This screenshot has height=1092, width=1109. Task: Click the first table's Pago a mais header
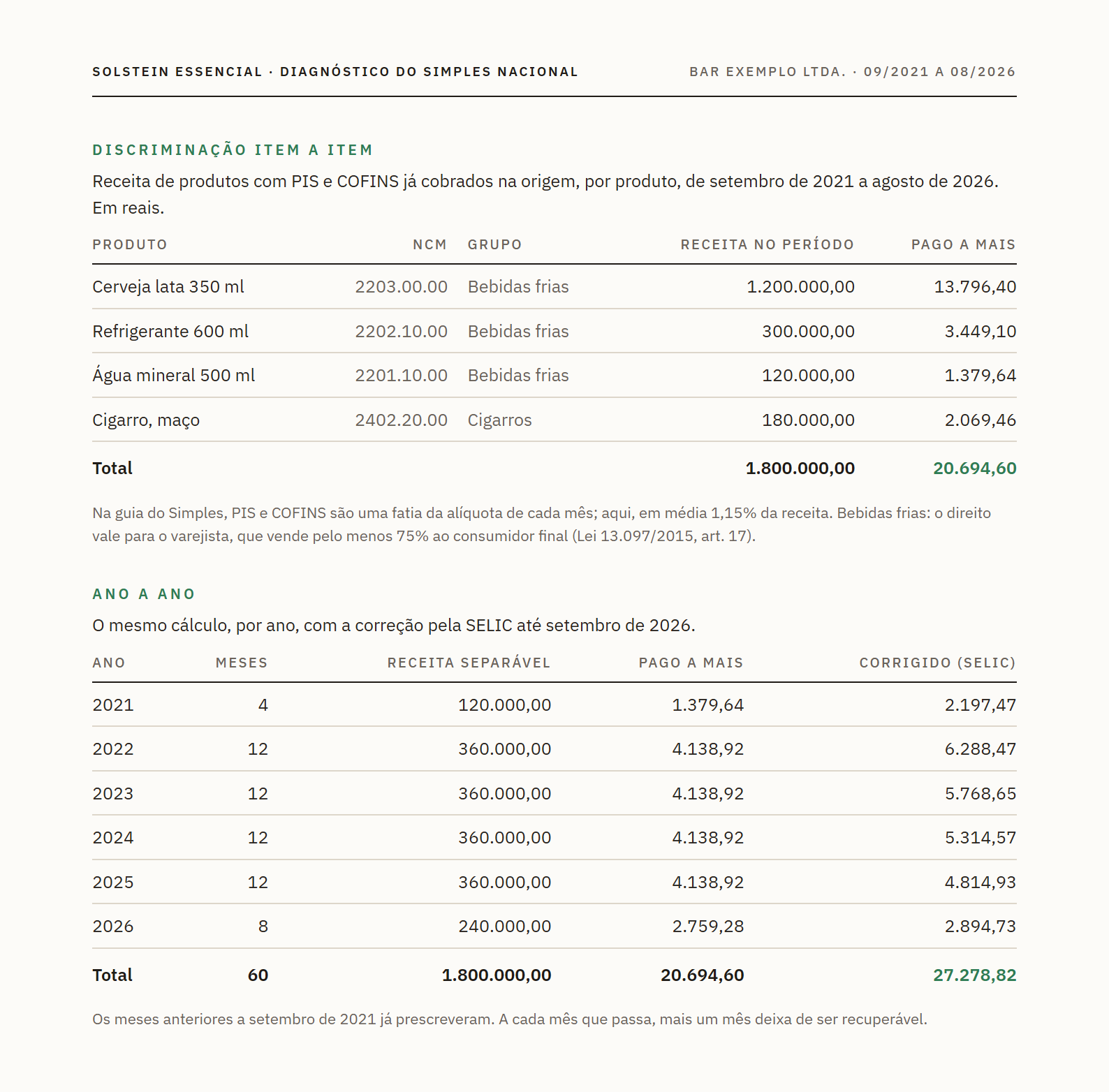(x=963, y=245)
